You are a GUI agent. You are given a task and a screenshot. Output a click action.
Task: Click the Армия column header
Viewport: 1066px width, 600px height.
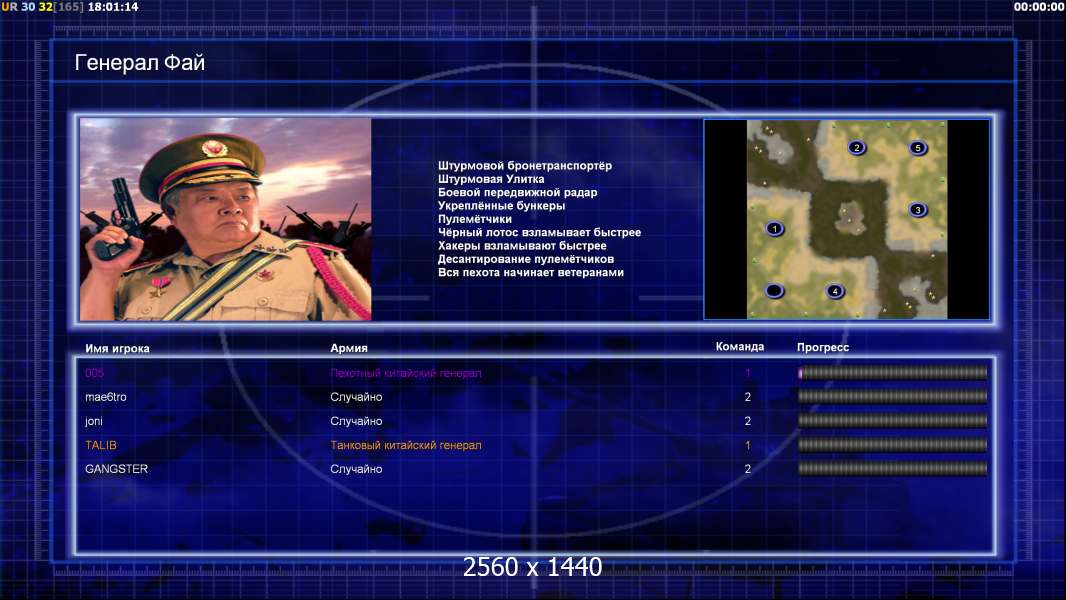pyautogui.click(x=349, y=348)
